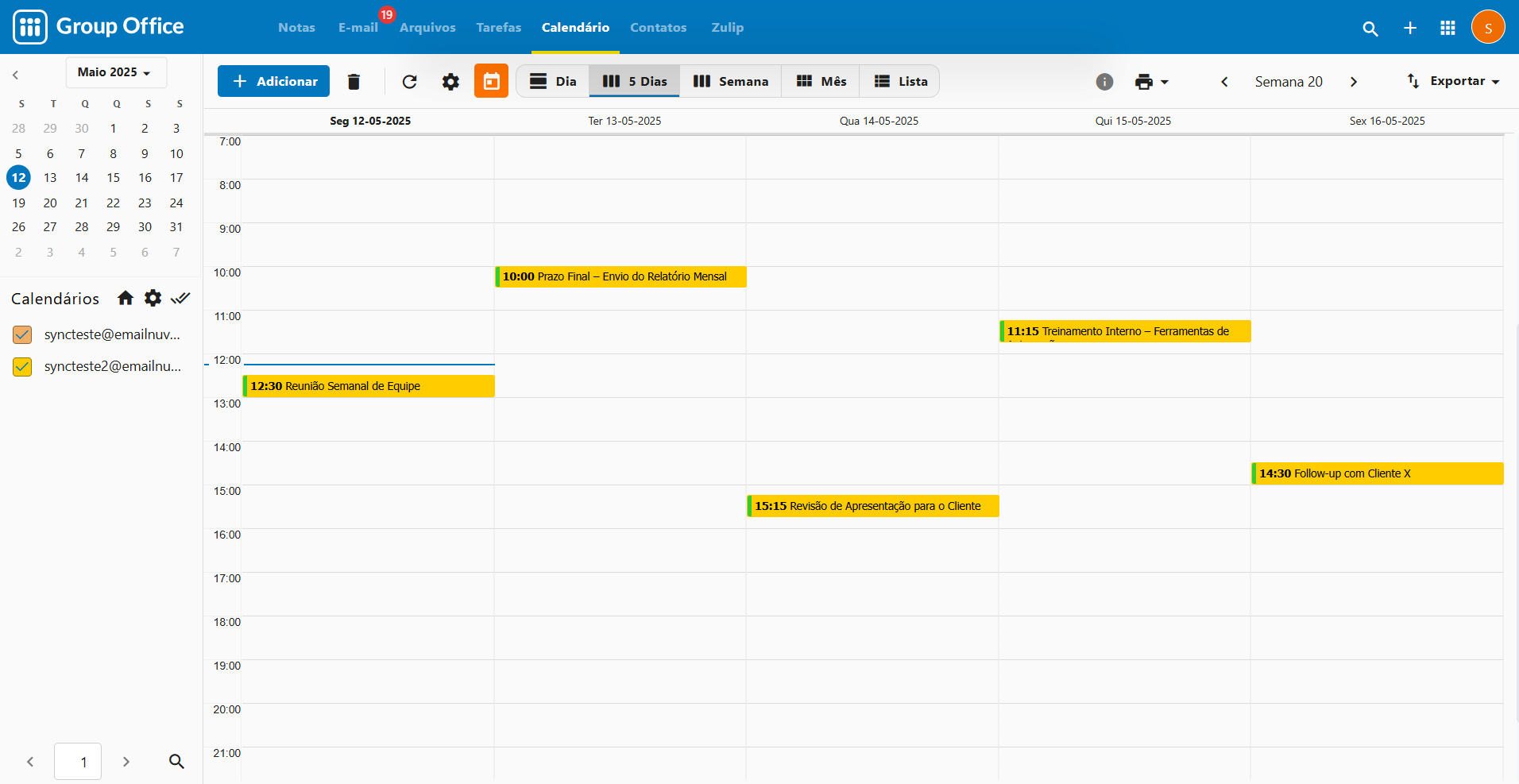The height and width of the screenshot is (784, 1519).
Task: Click the Adicionar button
Action: 273,82
